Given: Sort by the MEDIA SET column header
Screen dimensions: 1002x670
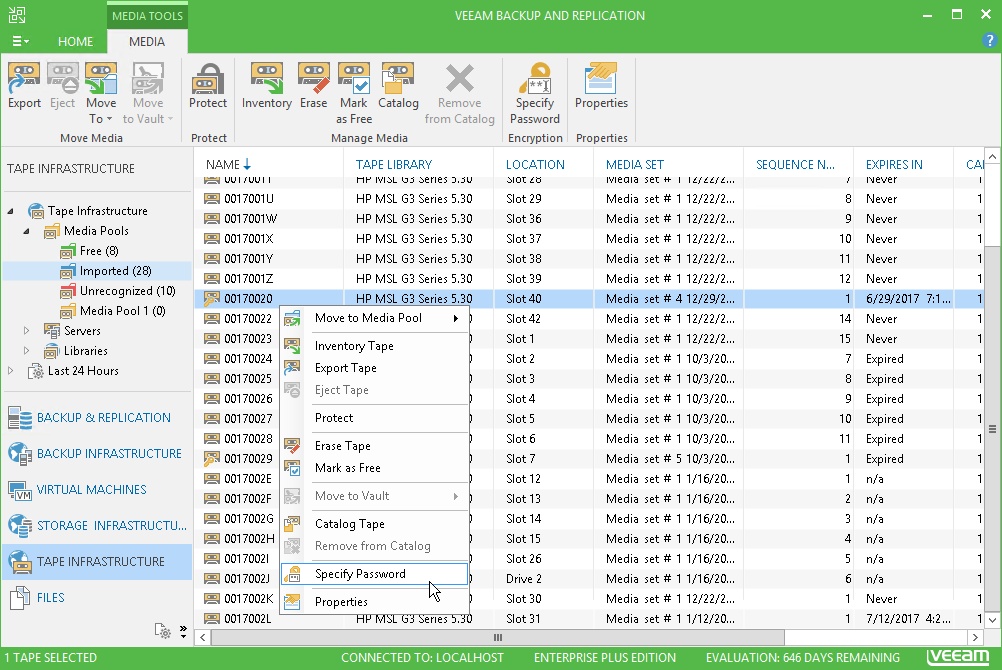Looking at the screenshot, I should pyautogui.click(x=668, y=164).
